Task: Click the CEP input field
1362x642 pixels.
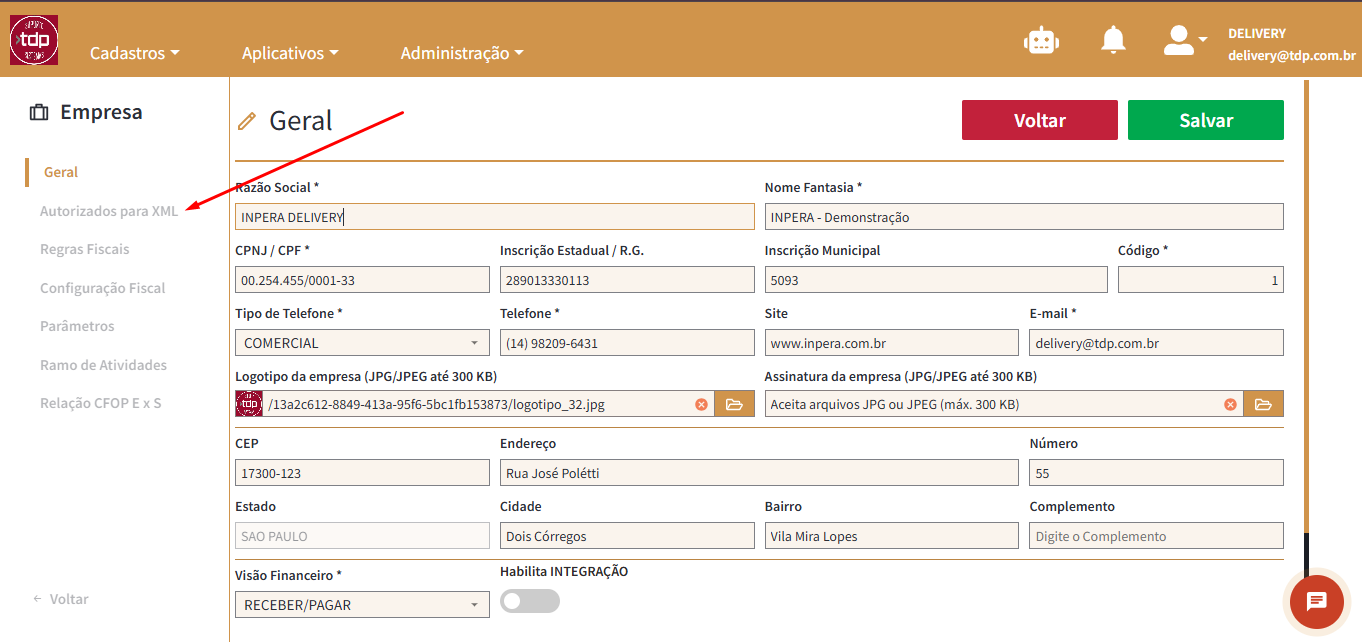Action: 362,473
